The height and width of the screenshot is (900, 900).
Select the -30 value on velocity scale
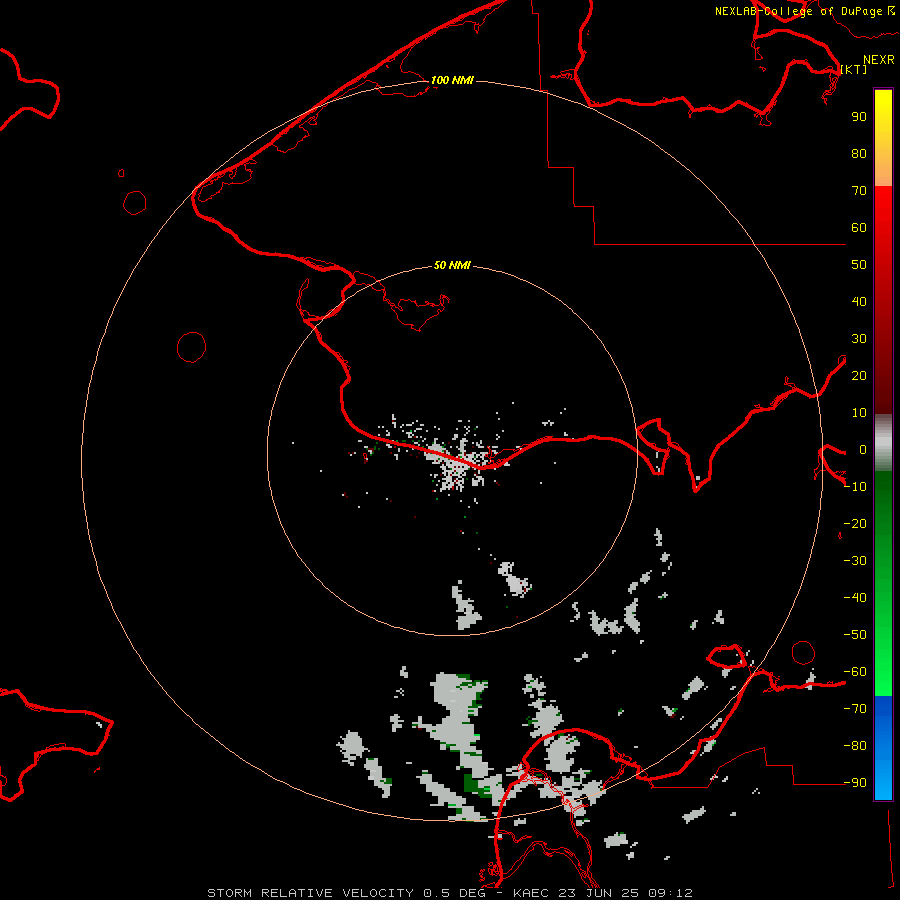[855, 561]
